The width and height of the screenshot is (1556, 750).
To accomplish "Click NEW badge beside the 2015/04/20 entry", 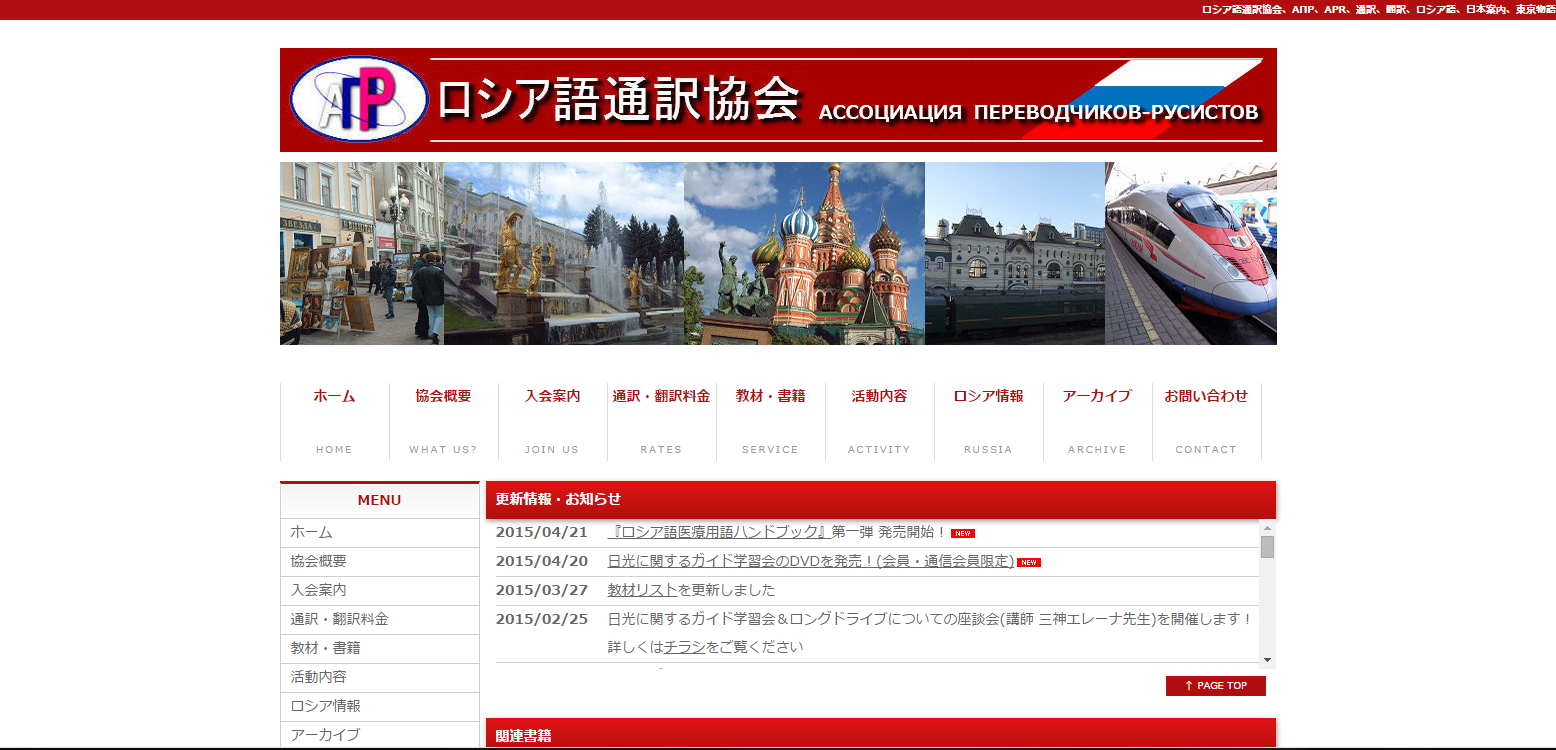I will (1029, 562).
